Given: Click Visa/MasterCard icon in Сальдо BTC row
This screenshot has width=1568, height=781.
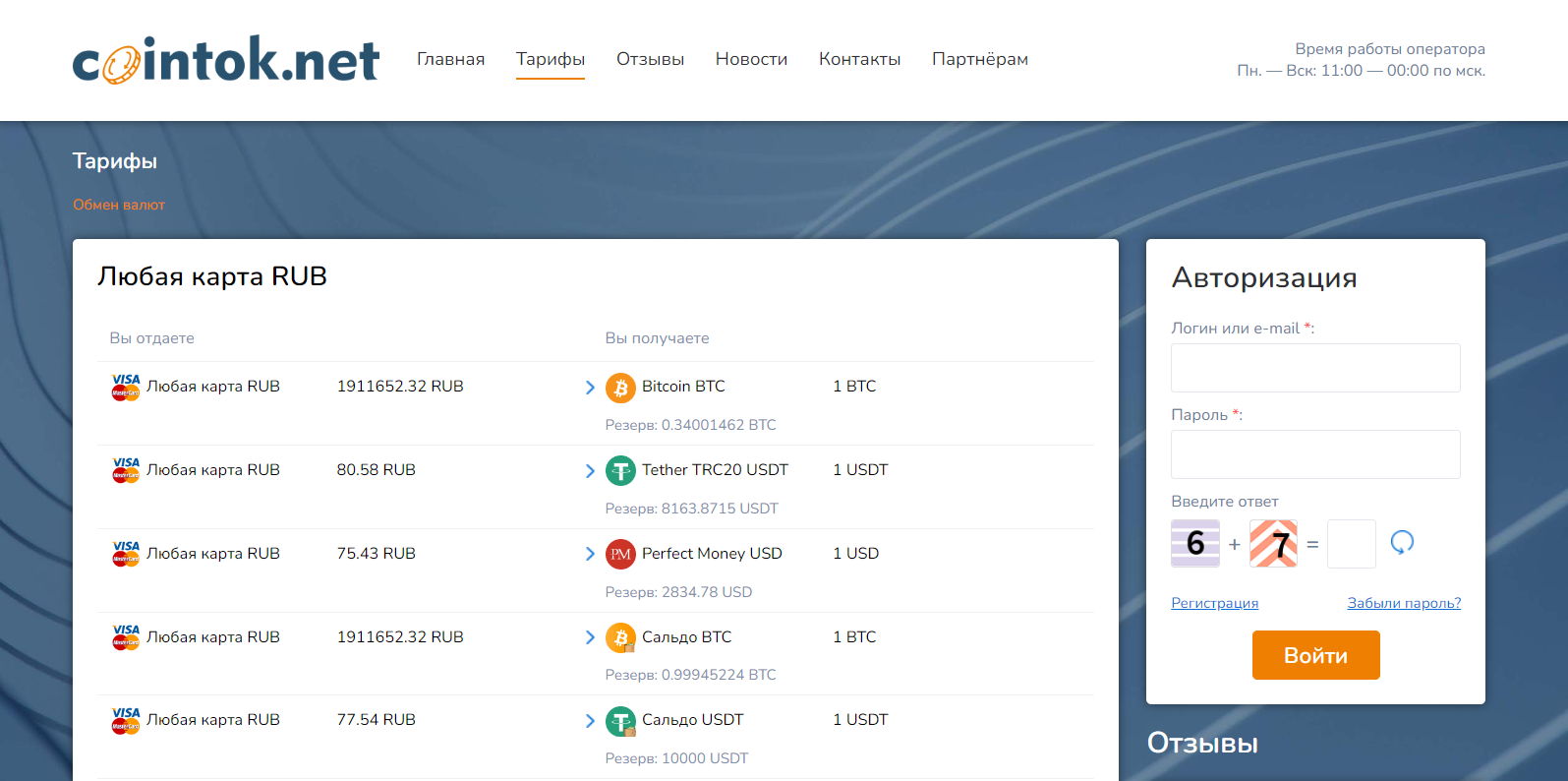Looking at the screenshot, I should click(x=126, y=637).
